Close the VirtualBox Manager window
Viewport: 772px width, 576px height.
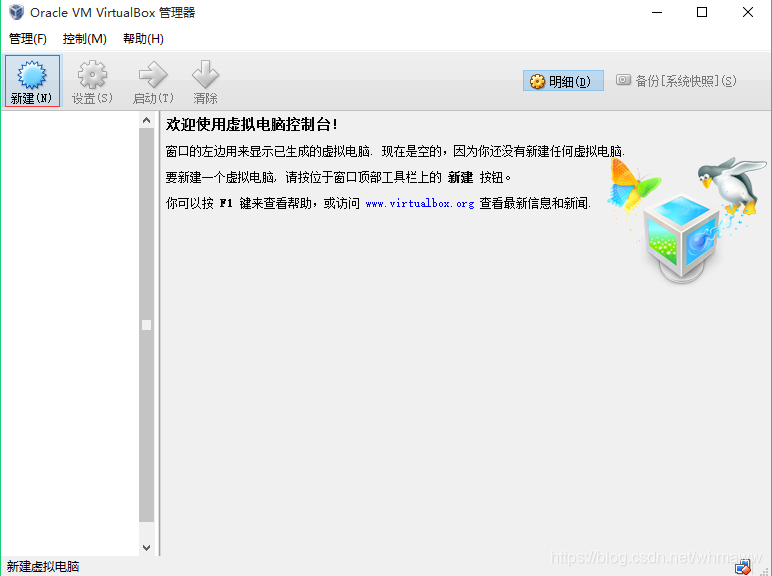[x=748, y=12]
